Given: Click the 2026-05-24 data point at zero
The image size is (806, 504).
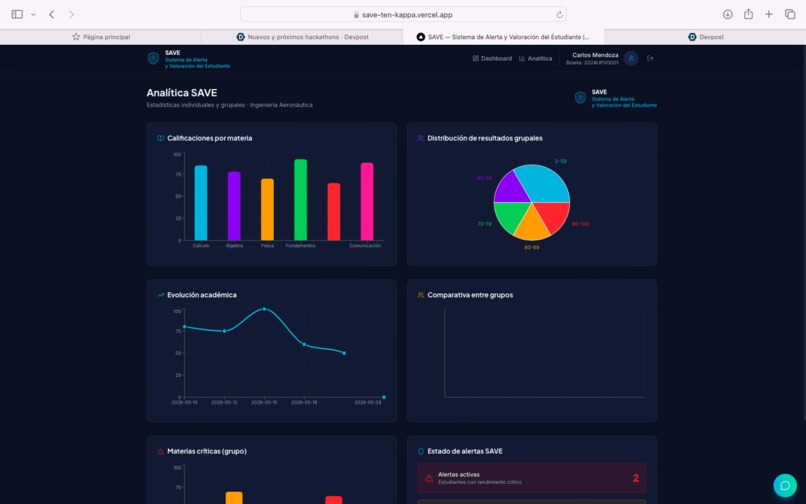Looking at the screenshot, I should (384, 397).
